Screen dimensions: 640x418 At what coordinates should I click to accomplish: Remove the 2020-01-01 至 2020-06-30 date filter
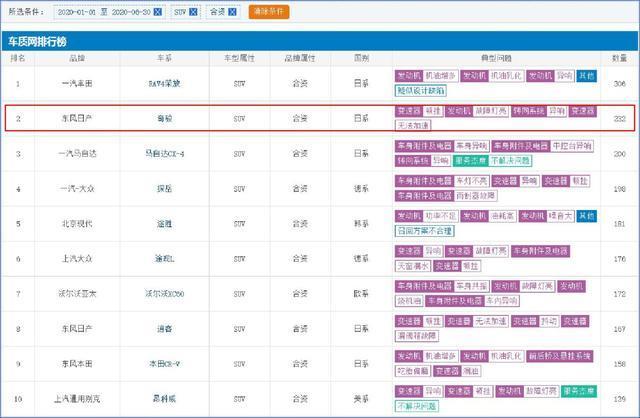[158, 12]
